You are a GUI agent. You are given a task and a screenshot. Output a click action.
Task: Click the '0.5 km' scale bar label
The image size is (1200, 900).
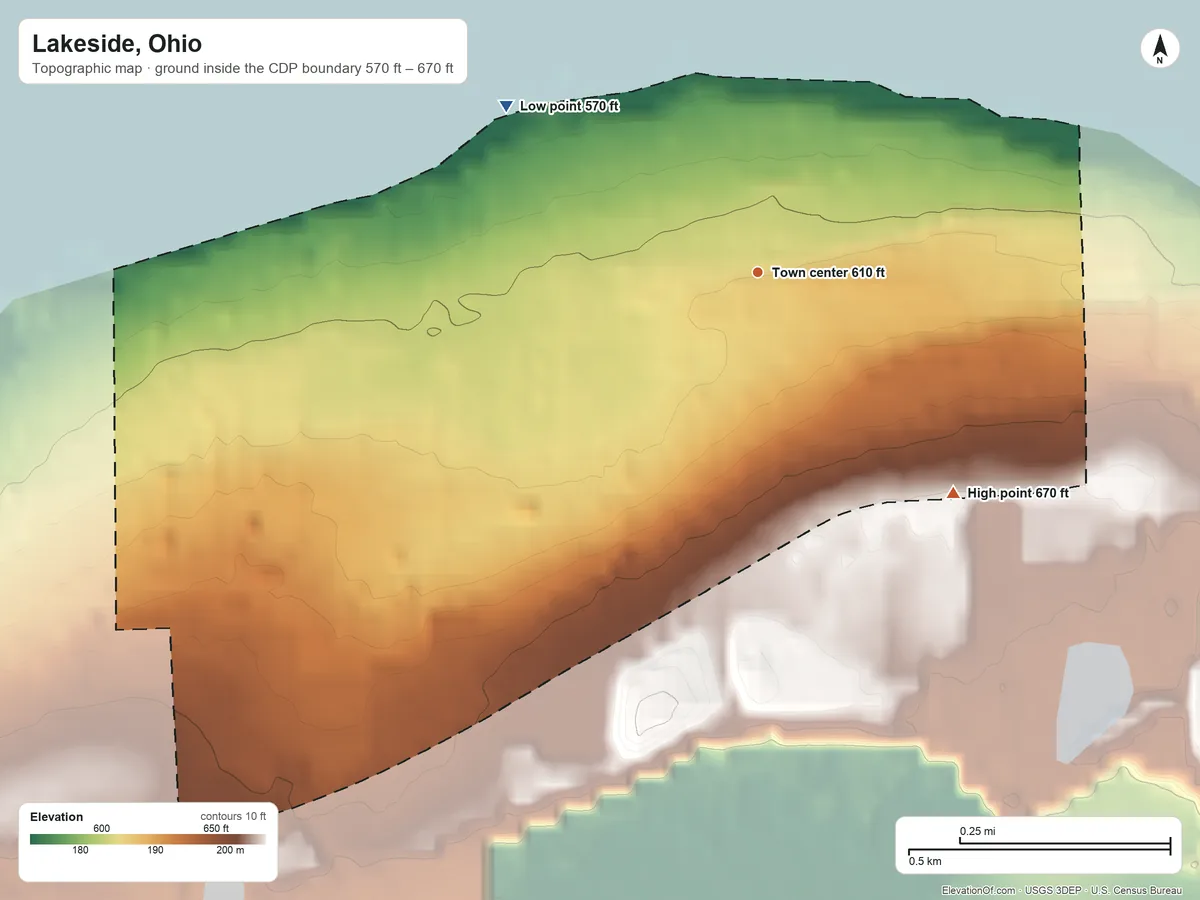coord(925,861)
